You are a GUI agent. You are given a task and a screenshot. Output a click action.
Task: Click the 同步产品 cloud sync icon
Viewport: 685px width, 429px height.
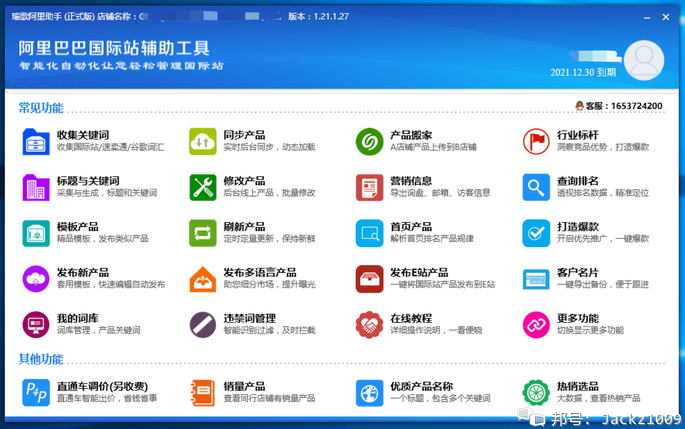pyautogui.click(x=203, y=141)
